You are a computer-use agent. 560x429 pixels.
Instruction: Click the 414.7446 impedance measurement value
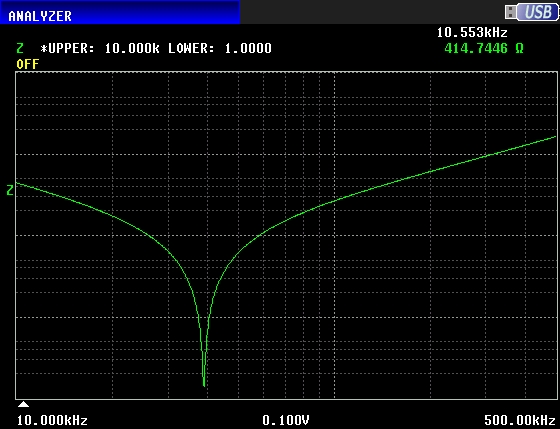click(476, 48)
